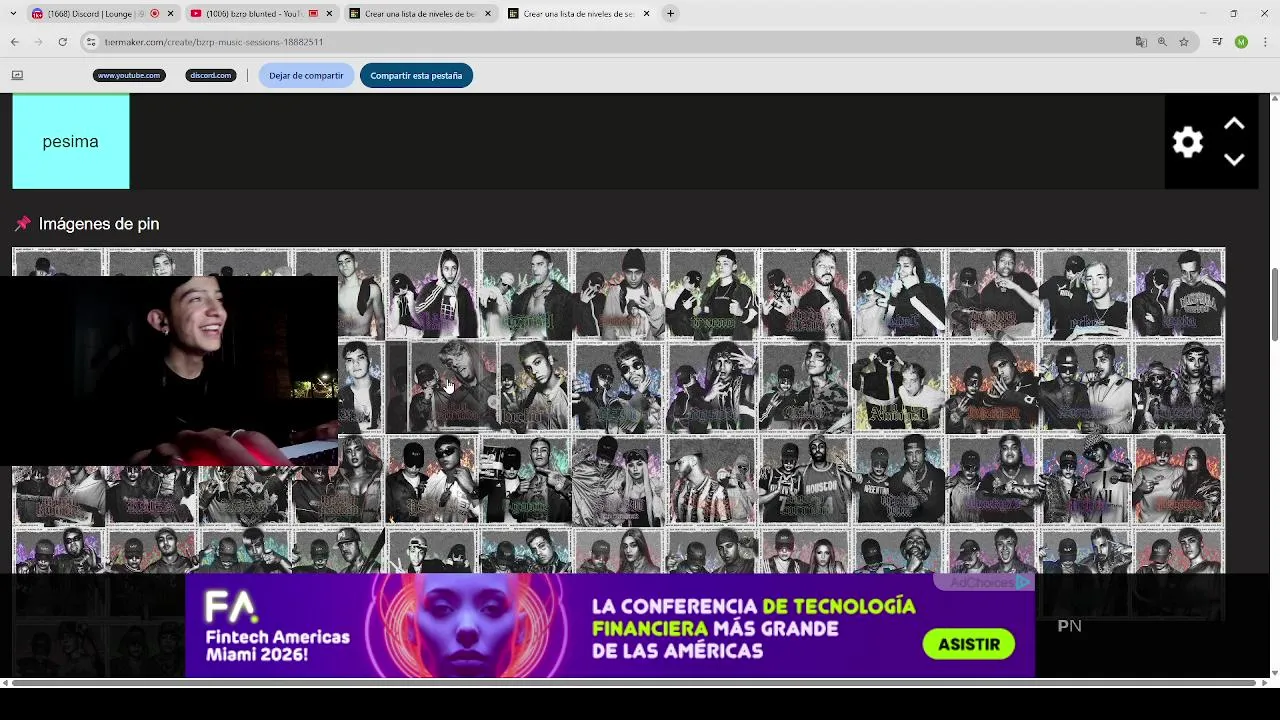Click the page vertical scrollbar

pyautogui.click(x=1275, y=305)
